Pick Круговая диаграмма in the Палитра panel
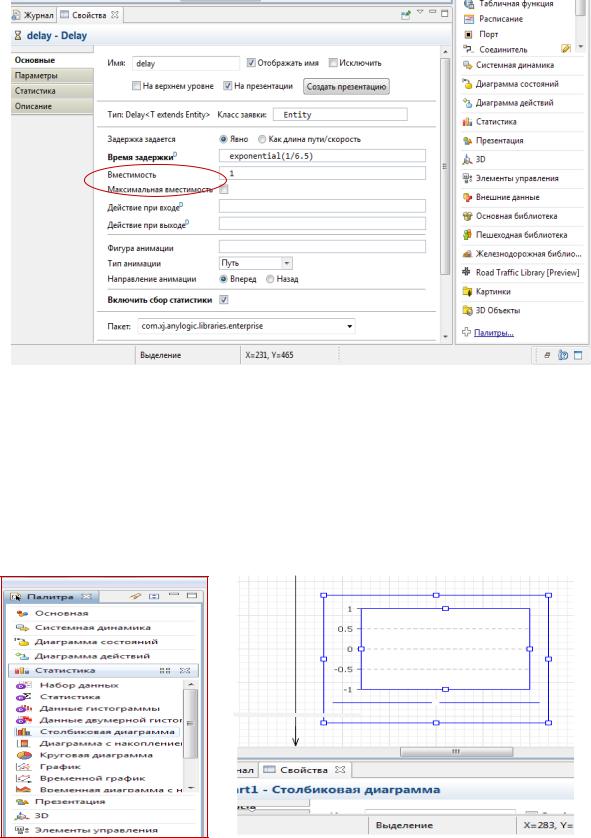Viewport: 591px width, 838px height. tap(96, 755)
